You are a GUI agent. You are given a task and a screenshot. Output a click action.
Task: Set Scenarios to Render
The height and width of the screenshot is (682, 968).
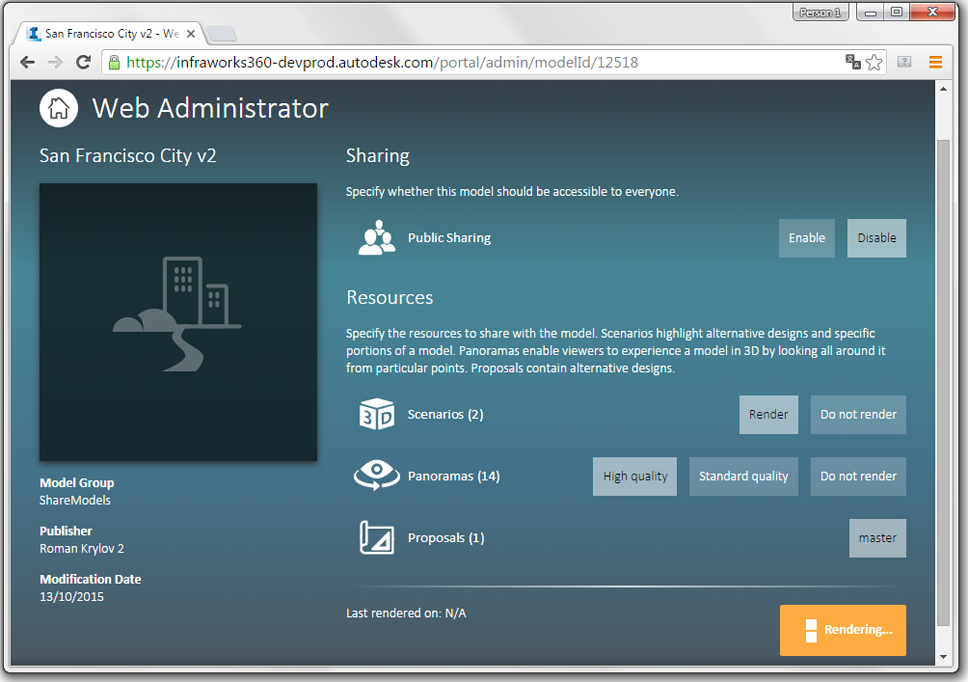coord(769,415)
